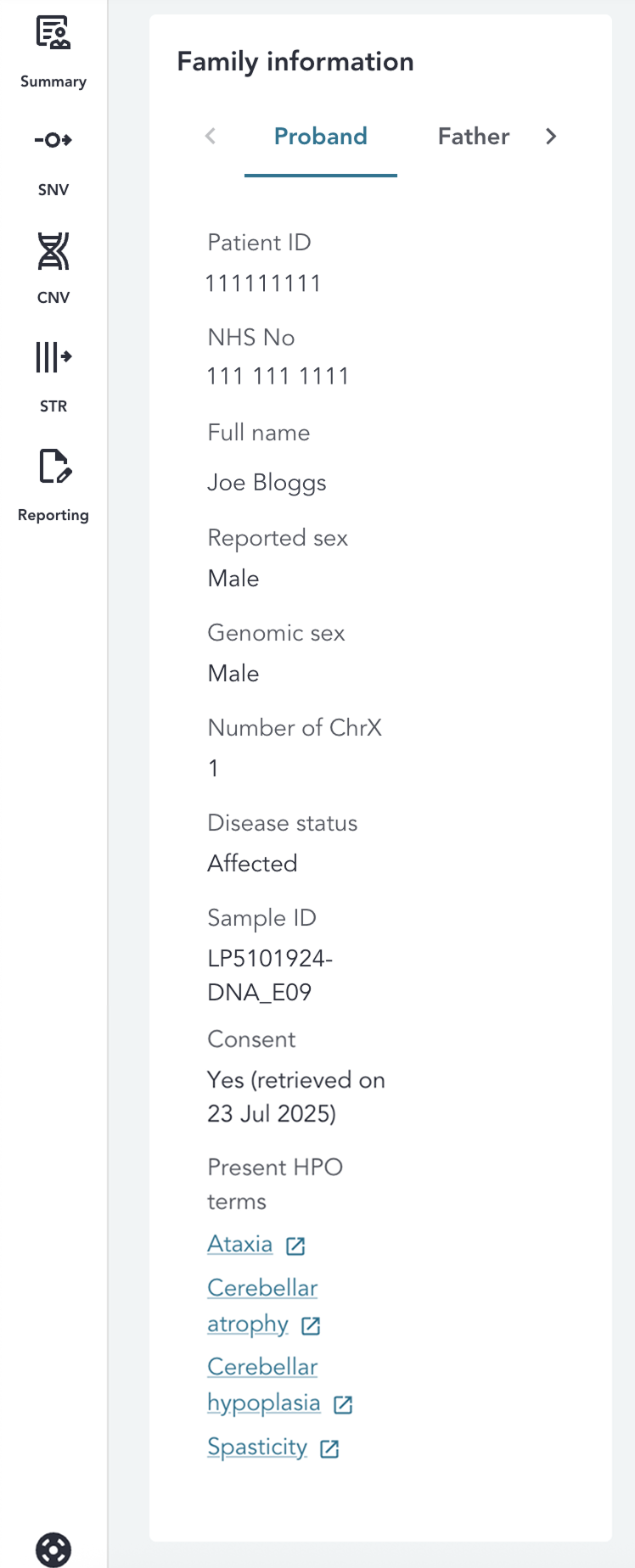This screenshot has width=635, height=1568.
Task: Click the help wheel icon at sidebar bottom
Action: coord(53,1550)
